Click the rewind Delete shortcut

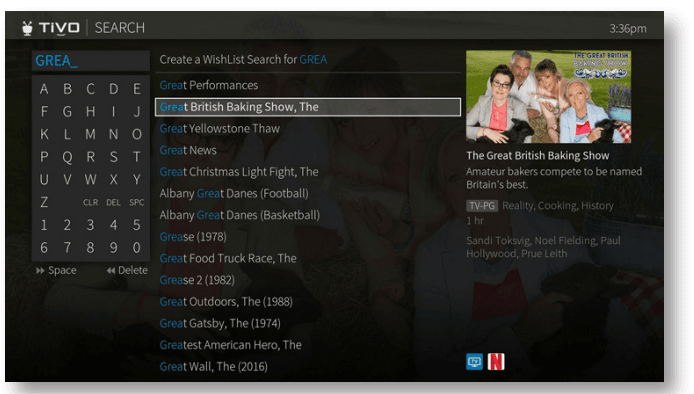127,270
